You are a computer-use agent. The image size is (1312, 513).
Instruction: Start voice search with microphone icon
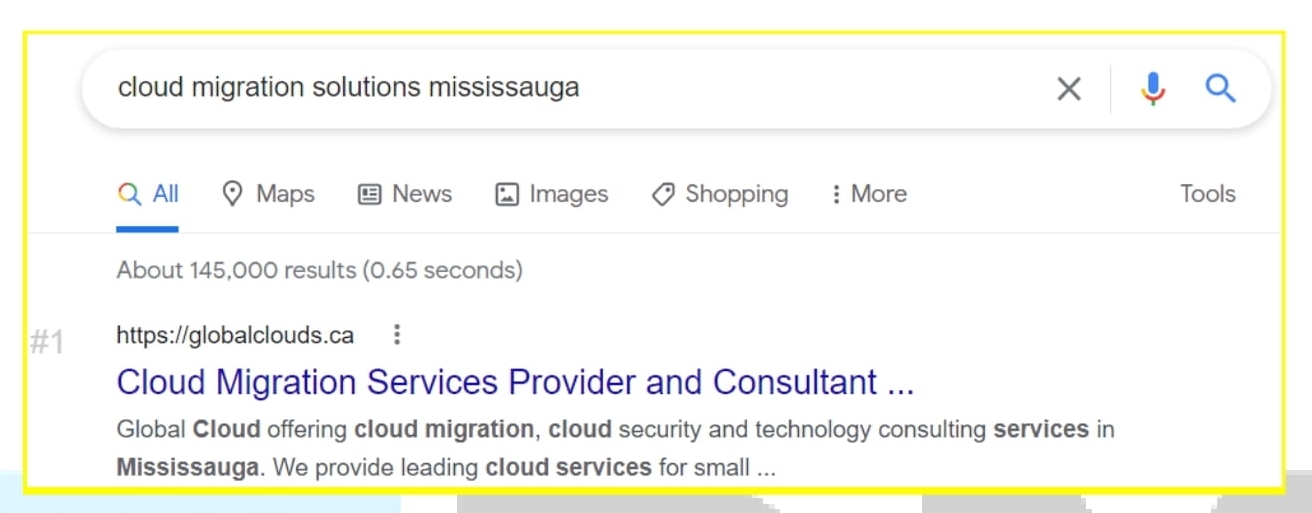[1153, 89]
